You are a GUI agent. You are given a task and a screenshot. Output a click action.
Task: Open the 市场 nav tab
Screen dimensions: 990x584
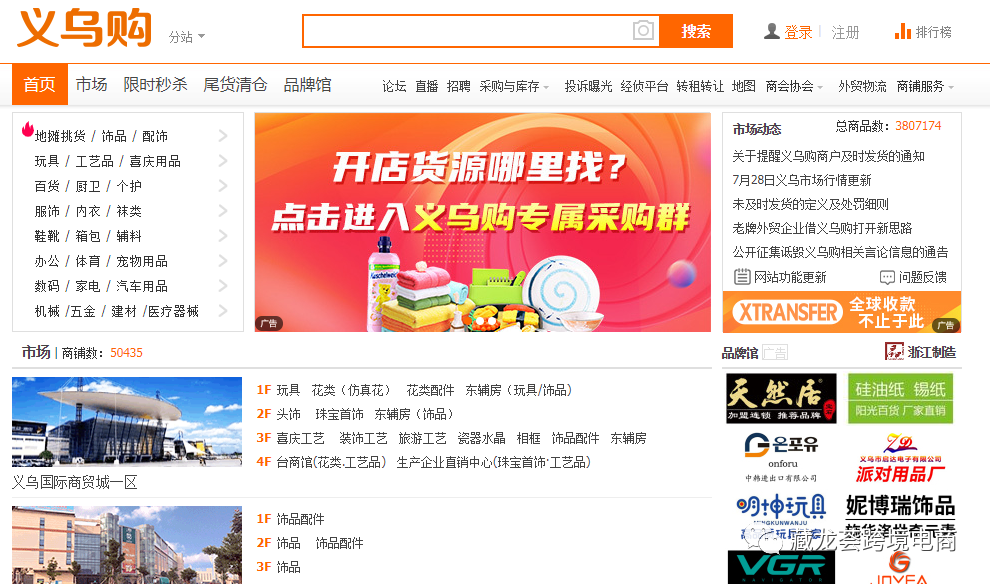point(92,84)
